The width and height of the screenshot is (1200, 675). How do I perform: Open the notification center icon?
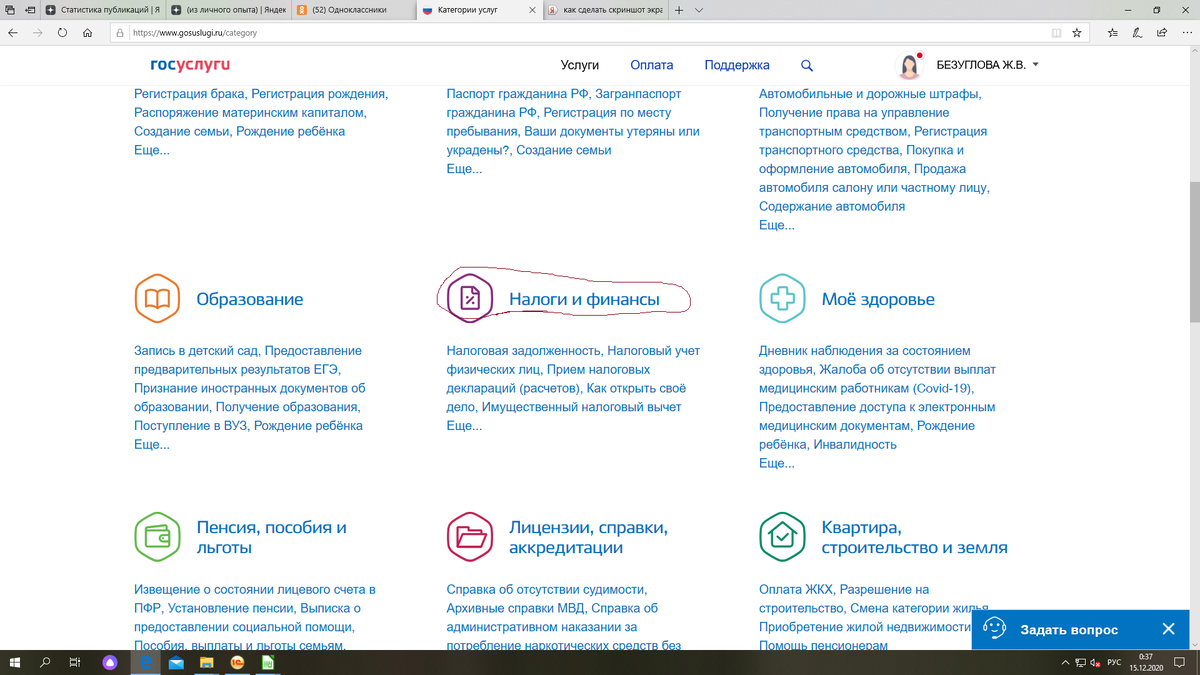coord(1180,663)
